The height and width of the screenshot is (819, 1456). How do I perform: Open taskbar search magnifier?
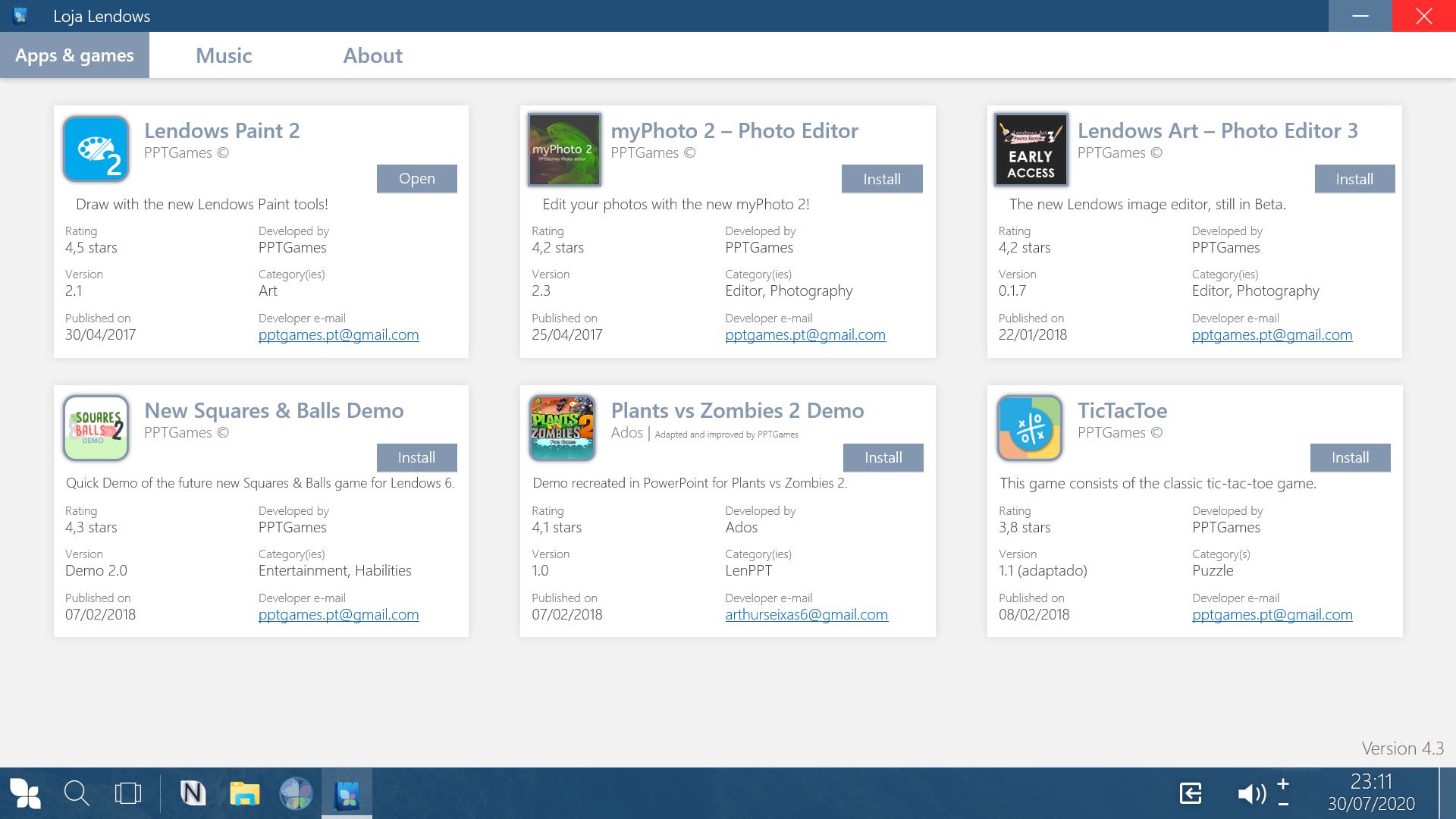pos(77,793)
